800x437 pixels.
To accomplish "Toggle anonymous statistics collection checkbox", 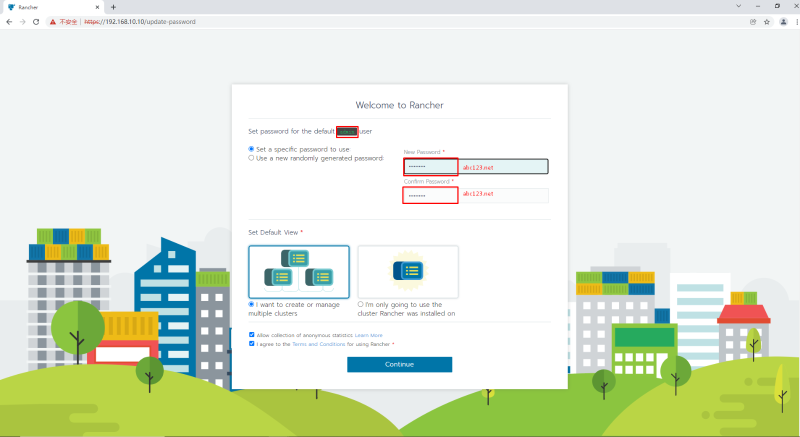I will [252, 335].
